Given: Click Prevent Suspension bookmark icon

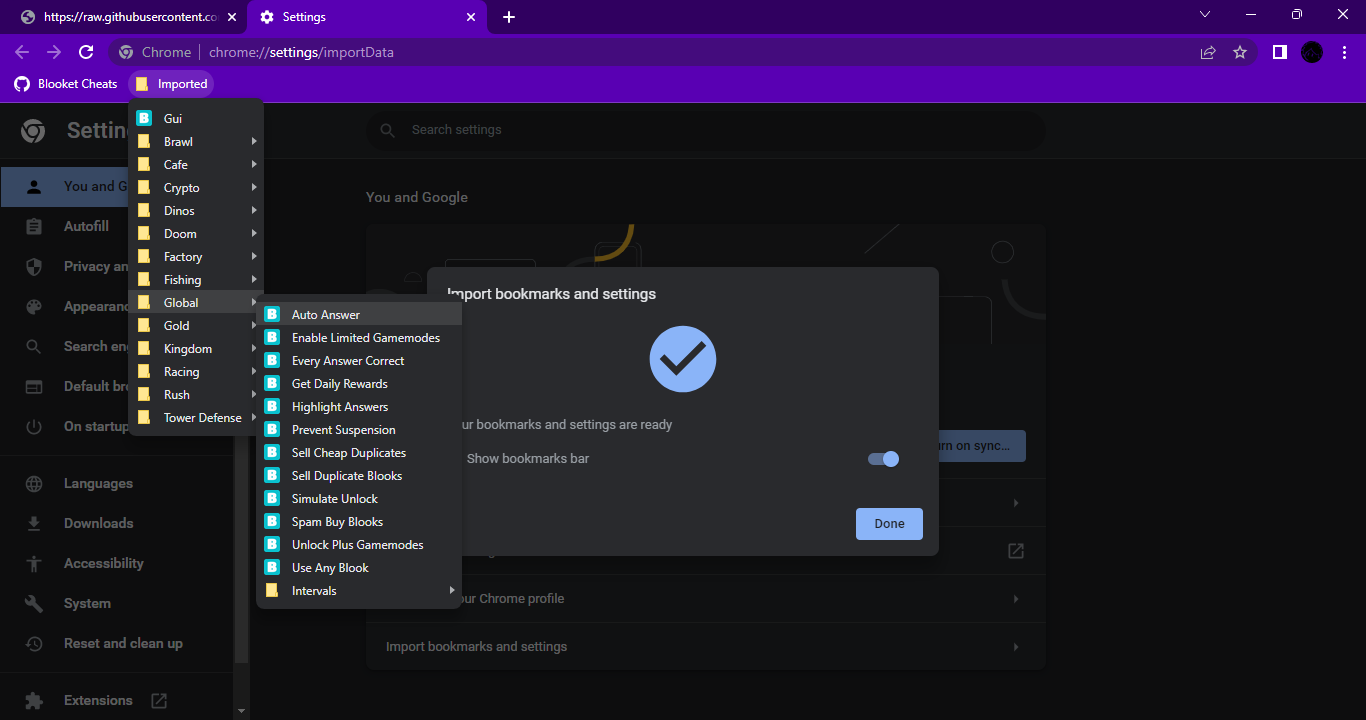Looking at the screenshot, I should pyautogui.click(x=271, y=429).
